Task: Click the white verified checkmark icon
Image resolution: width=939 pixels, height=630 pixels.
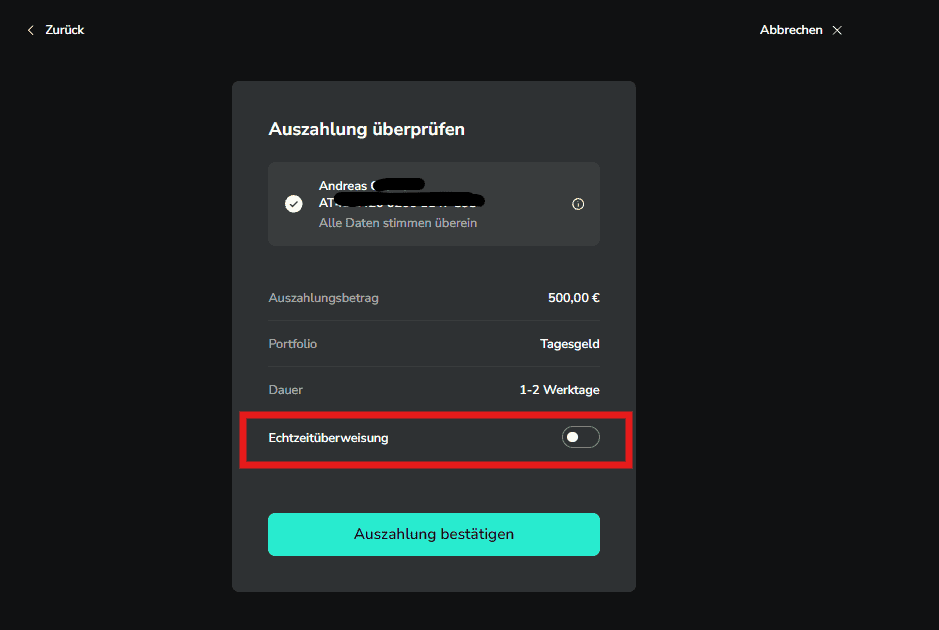Action: 293,204
